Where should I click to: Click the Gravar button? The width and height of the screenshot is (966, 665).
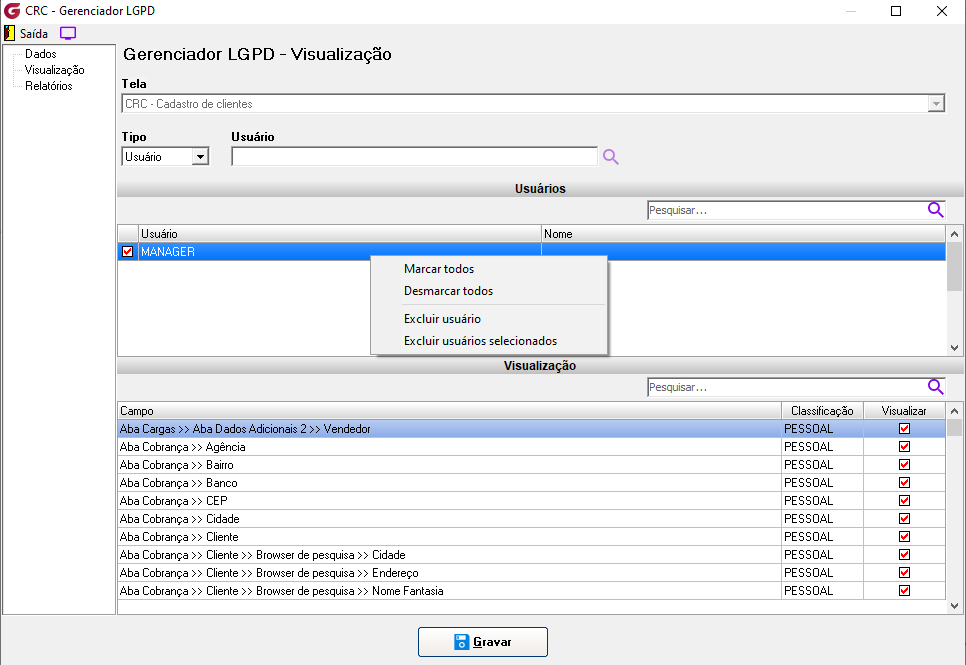click(482, 642)
